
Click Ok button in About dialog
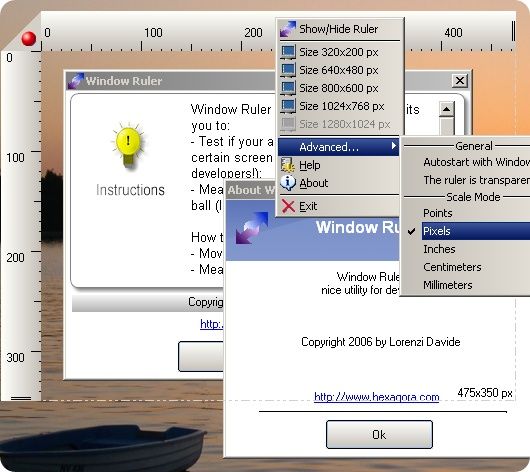point(379,434)
